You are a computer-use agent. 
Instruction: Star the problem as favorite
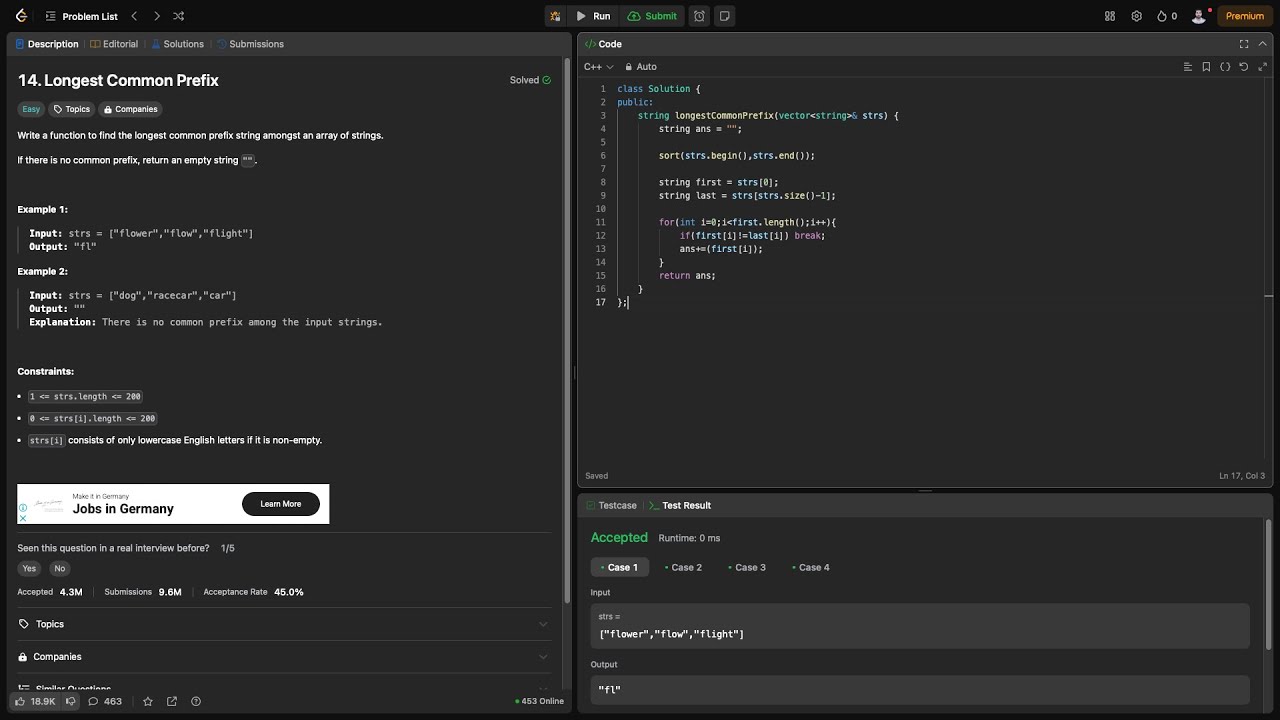coord(148,701)
